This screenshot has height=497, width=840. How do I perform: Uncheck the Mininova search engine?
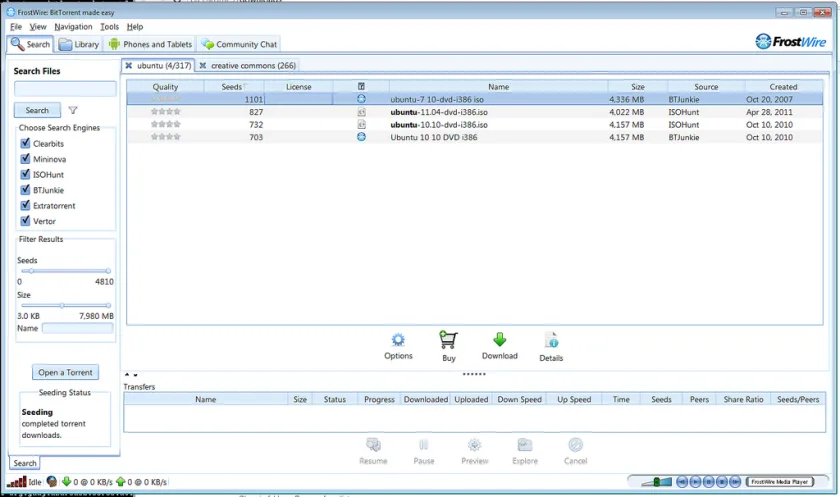(25, 159)
